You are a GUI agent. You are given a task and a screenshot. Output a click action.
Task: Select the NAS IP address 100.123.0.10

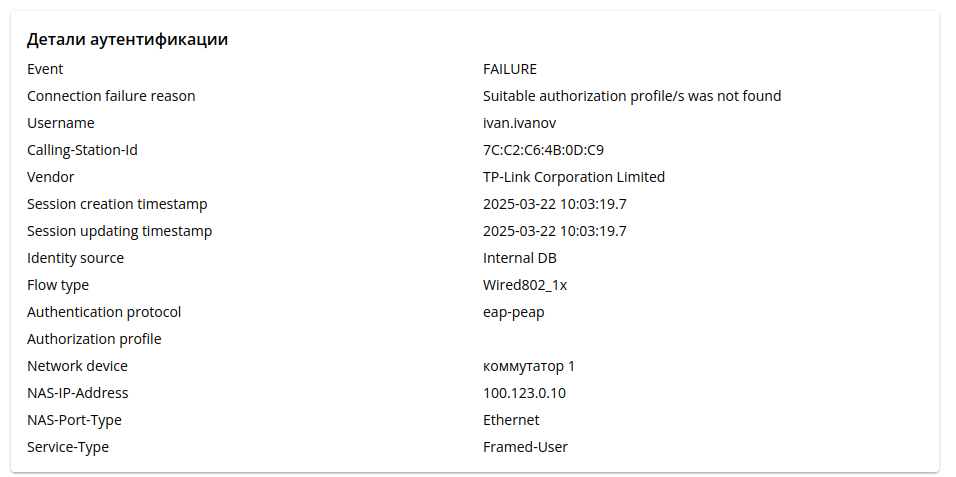click(x=524, y=393)
